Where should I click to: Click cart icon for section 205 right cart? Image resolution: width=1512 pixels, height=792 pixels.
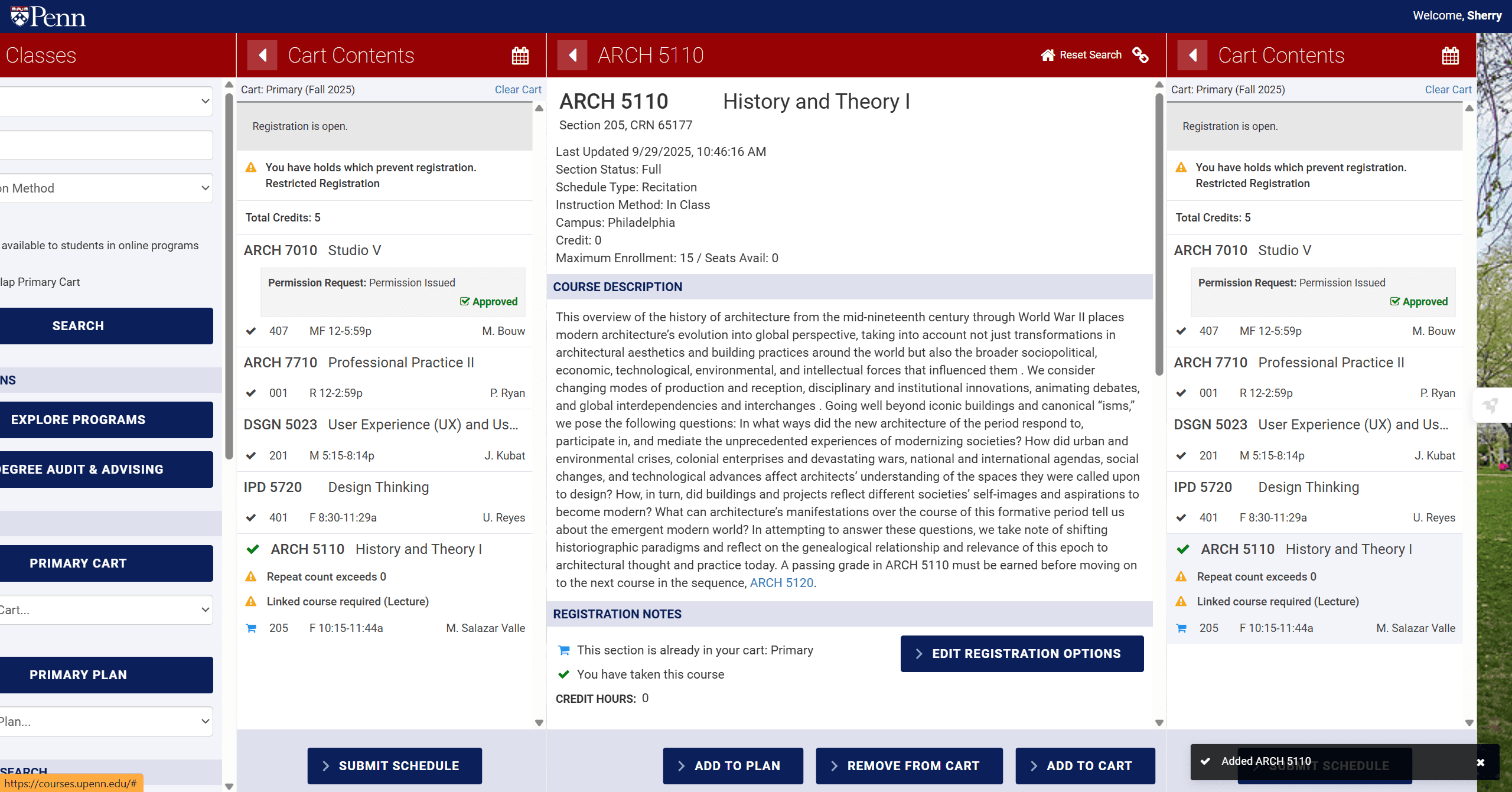(x=1181, y=628)
